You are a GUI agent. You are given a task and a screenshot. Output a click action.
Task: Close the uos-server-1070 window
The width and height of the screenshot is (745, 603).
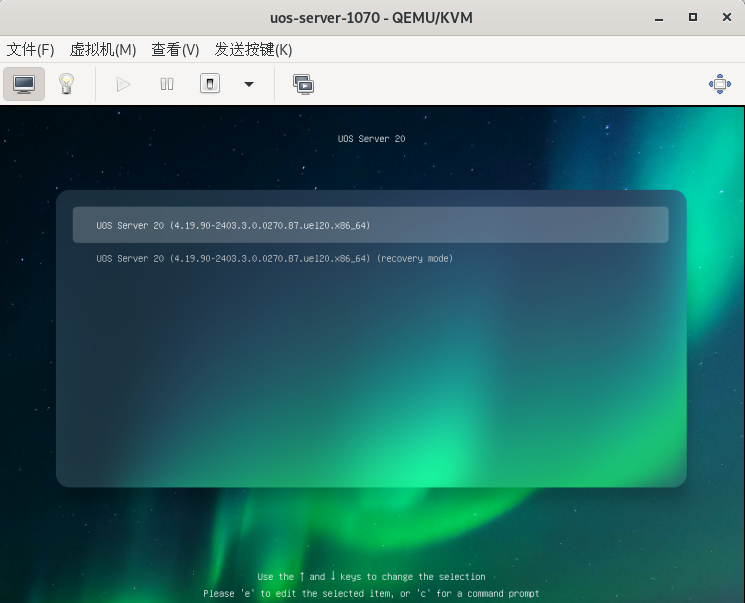click(x=727, y=18)
